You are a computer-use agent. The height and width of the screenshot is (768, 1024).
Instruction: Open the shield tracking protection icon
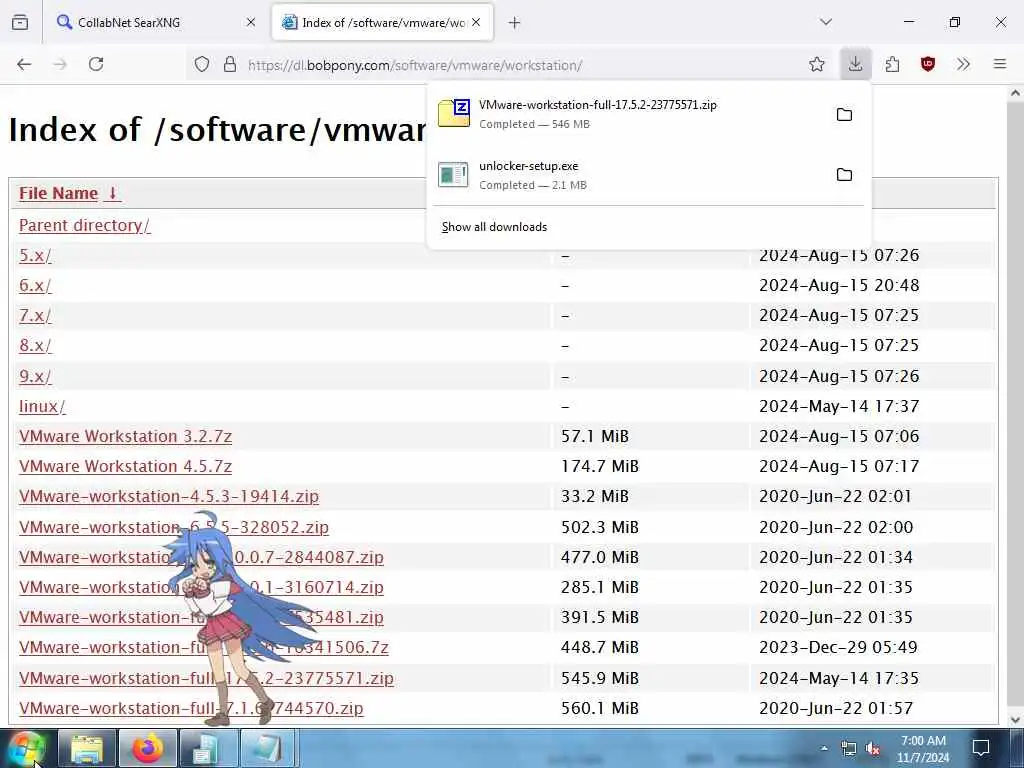pos(202,65)
